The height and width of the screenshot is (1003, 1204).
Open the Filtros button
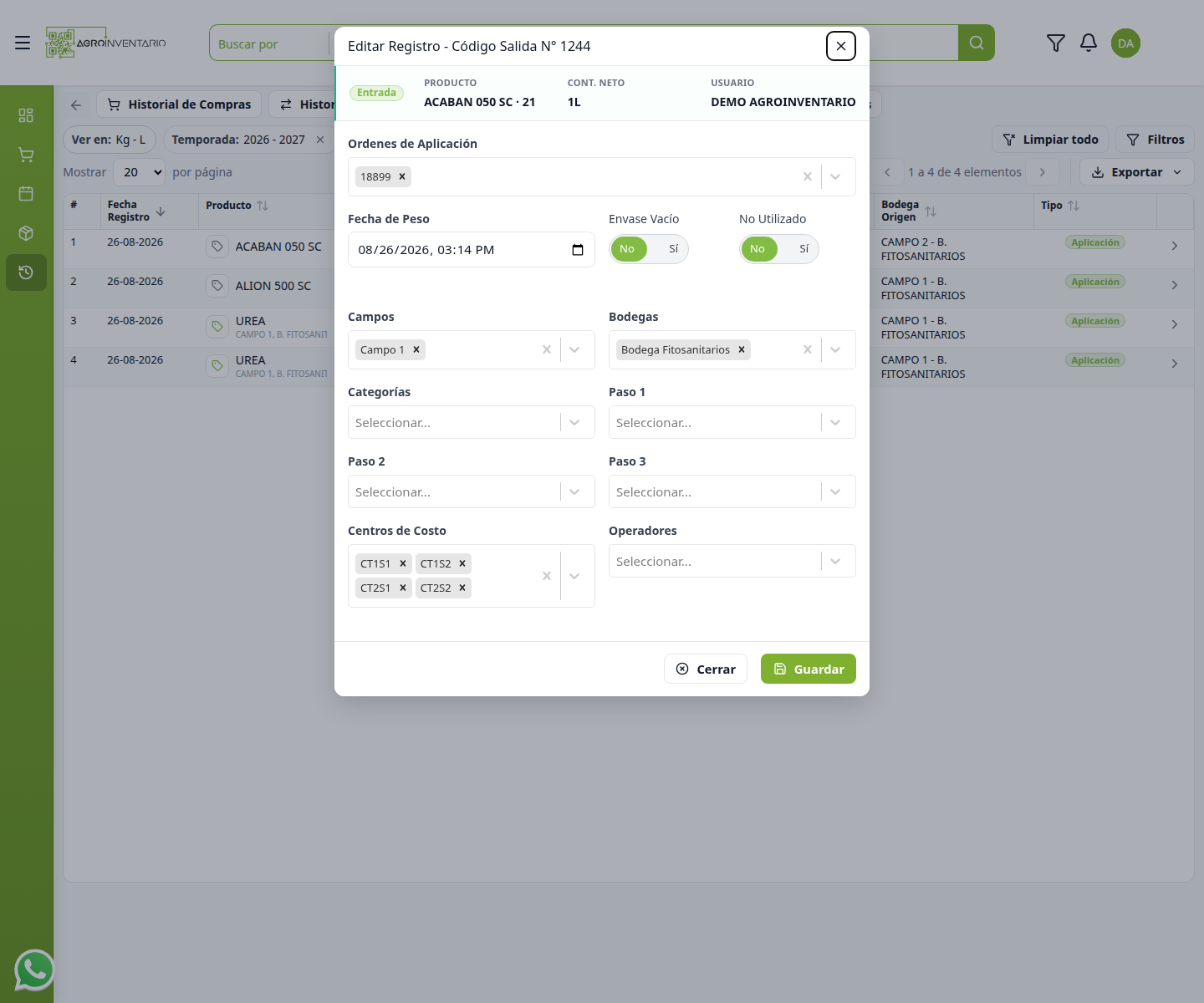pos(1156,140)
